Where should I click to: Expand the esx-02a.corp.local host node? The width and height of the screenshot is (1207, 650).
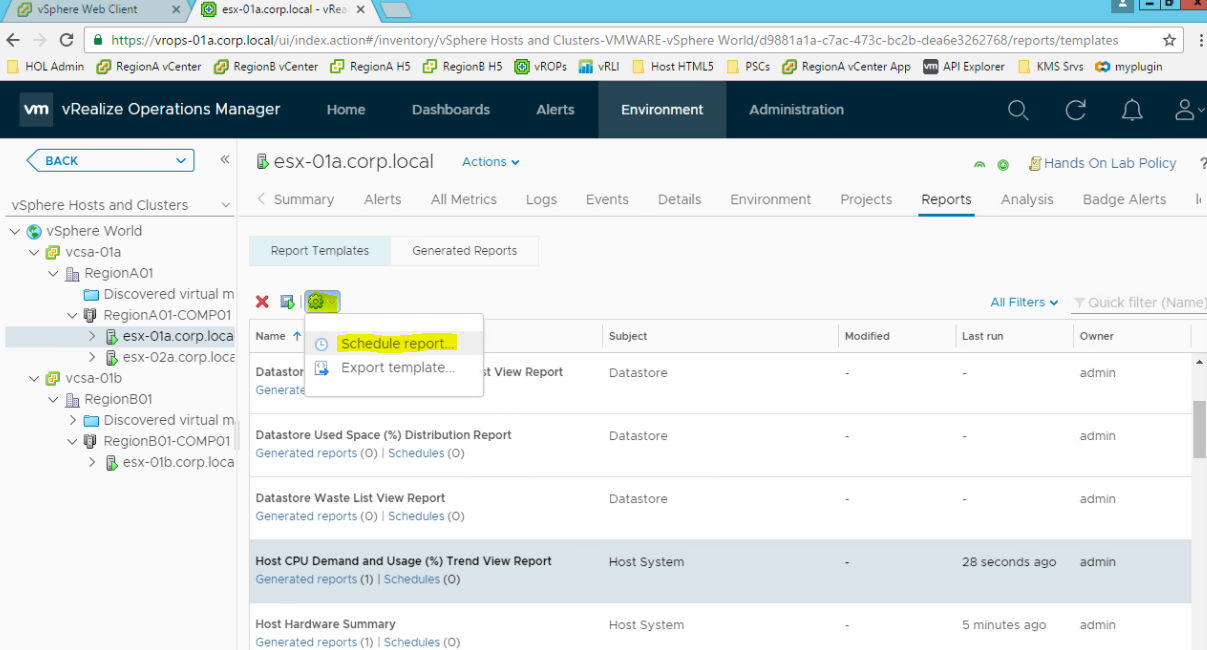pyautogui.click(x=92, y=357)
